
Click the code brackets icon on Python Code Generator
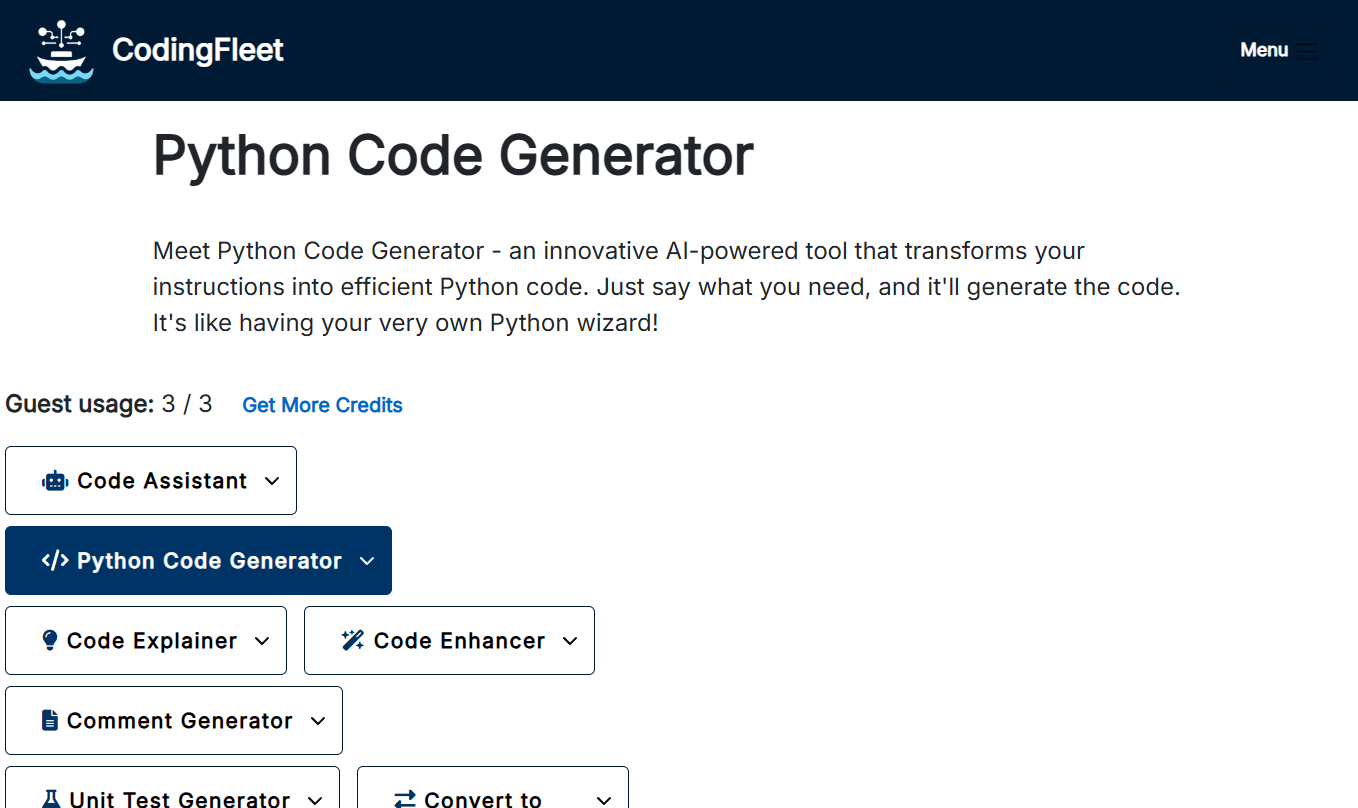pos(55,561)
